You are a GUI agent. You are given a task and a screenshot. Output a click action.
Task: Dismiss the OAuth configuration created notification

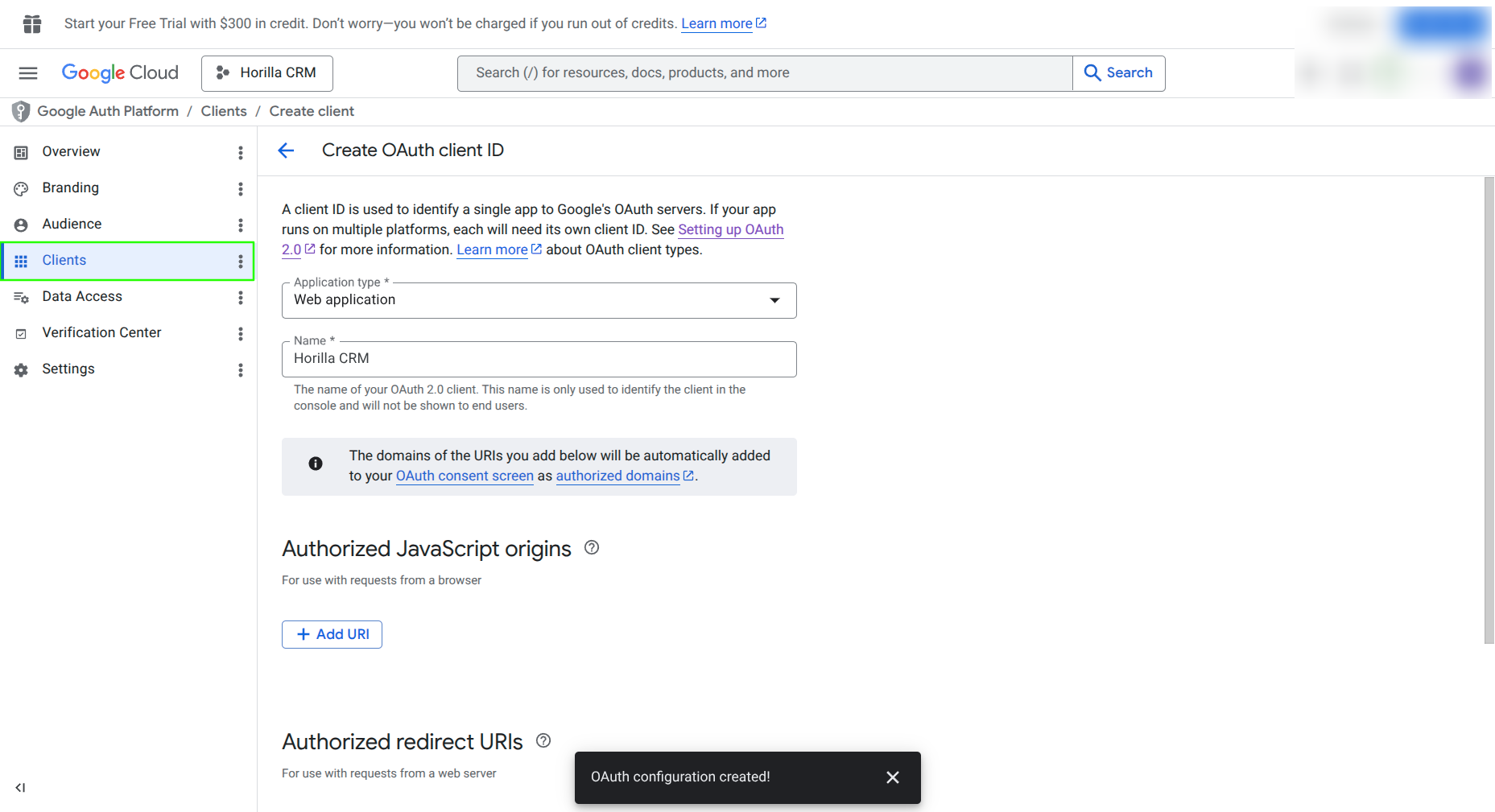tap(892, 777)
